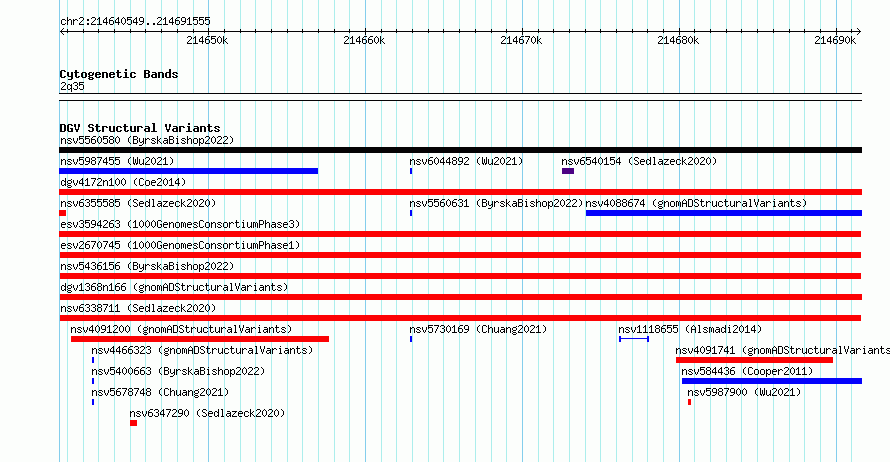Click the nsv5560631 ByrskaBishop2022 blue marker

(411, 213)
